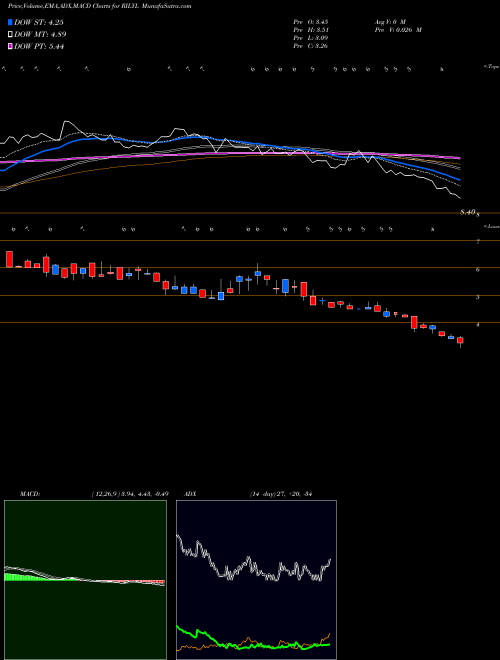Click the MACD (12,26,9) parameter values
This screenshot has height=660, width=500.
click(130, 494)
